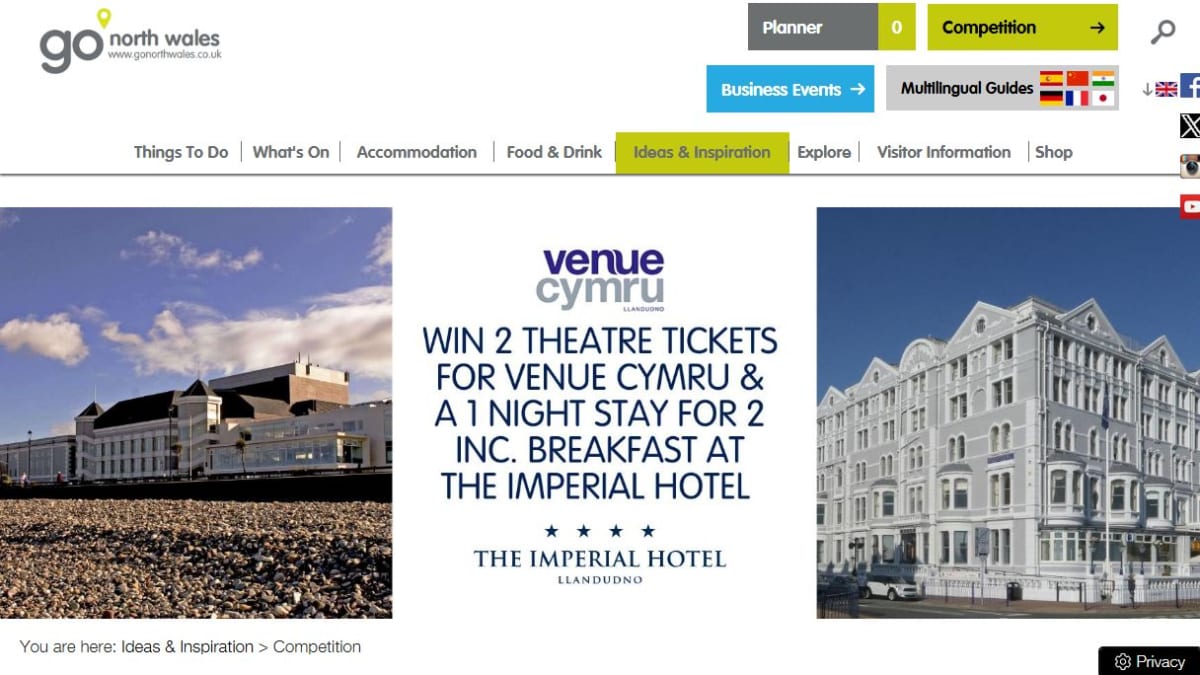Pick the German flag guide
The width and height of the screenshot is (1200, 675).
pyautogui.click(x=1051, y=98)
